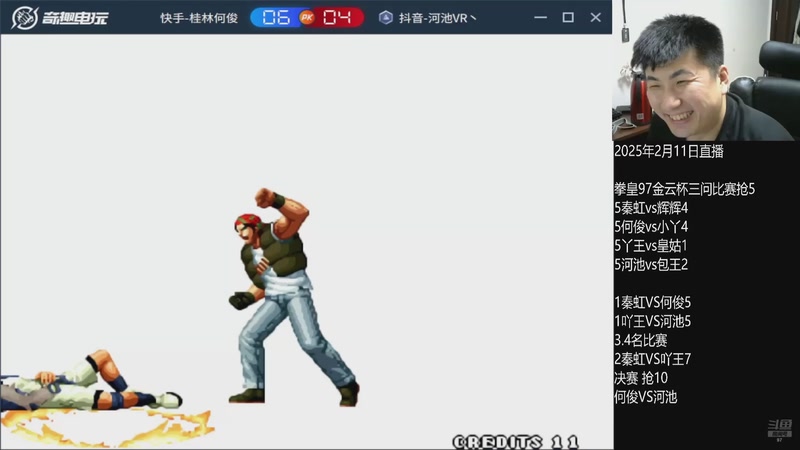Click the 1吖王VS河池5 result line
800x450 pixels.
(x=653, y=321)
